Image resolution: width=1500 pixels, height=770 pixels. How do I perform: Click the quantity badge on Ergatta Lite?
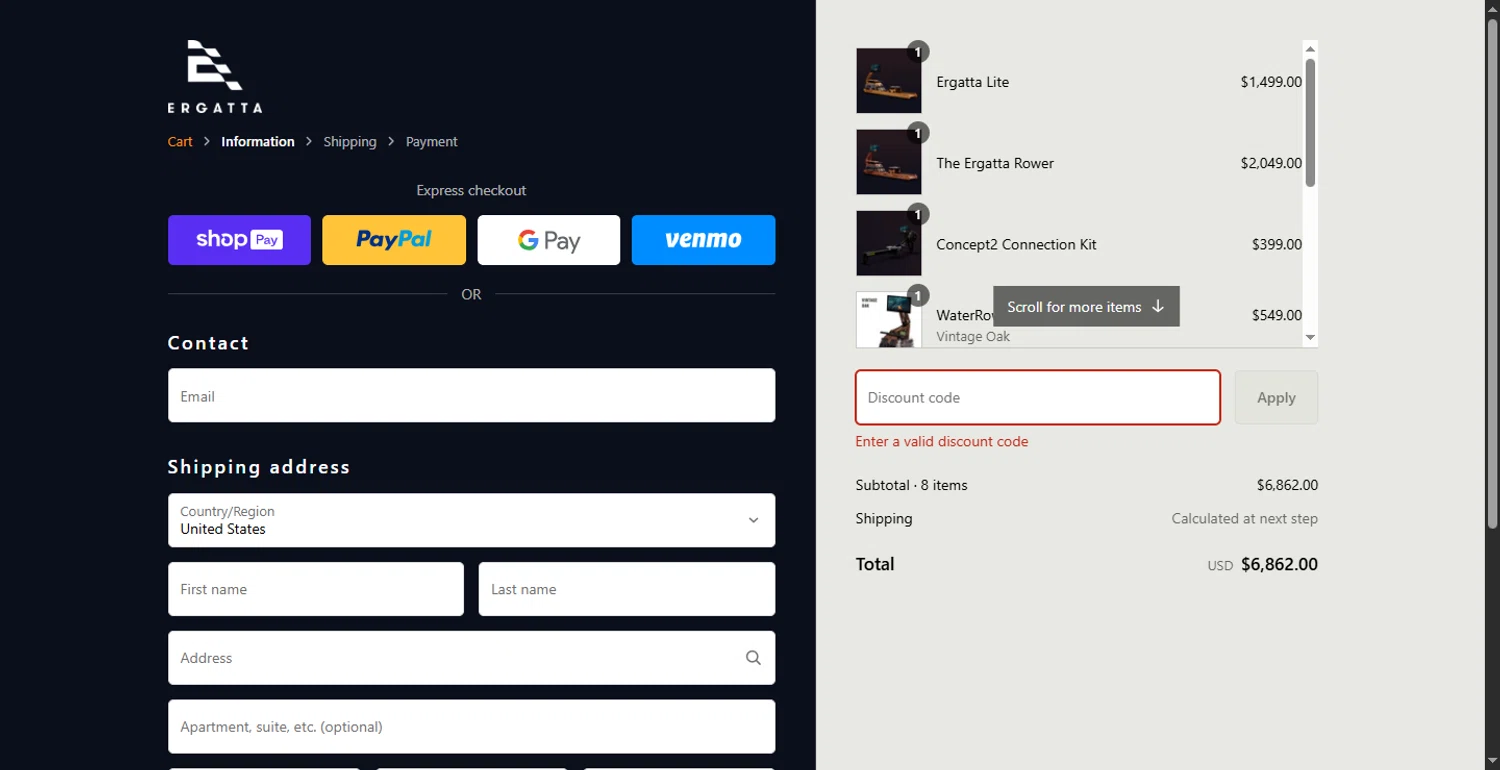[x=918, y=52]
